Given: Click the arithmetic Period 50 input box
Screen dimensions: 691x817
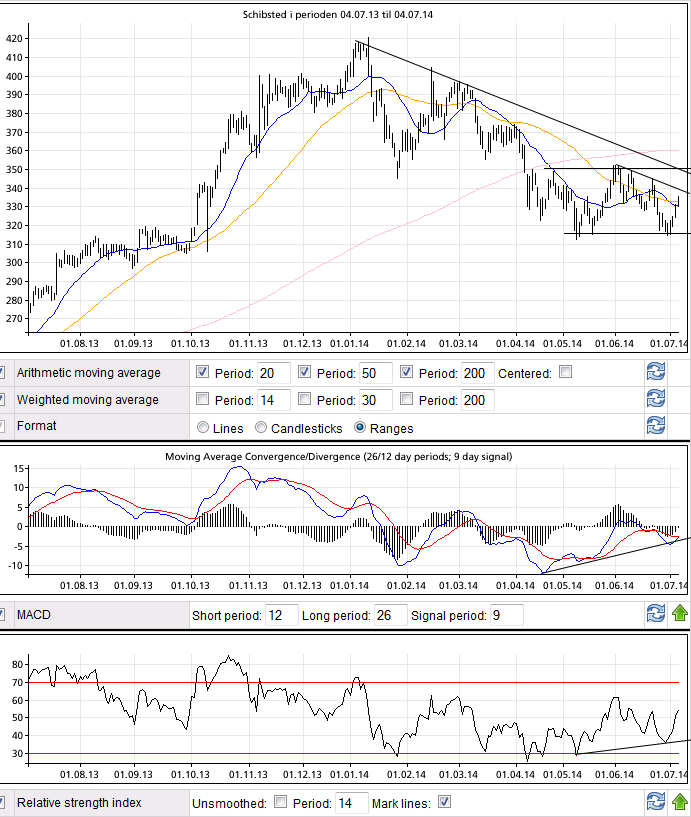Looking at the screenshot, I should pos(374,374).
